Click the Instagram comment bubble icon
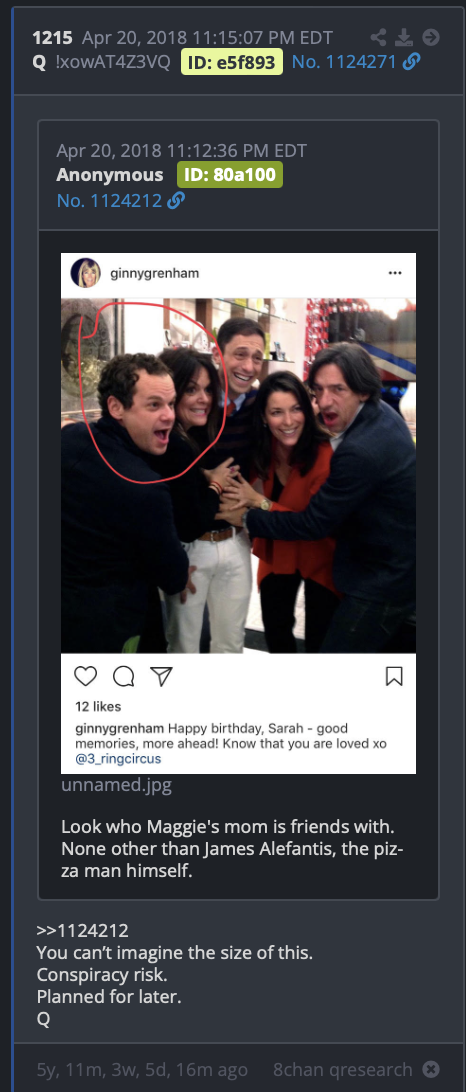 coord(124,676)
